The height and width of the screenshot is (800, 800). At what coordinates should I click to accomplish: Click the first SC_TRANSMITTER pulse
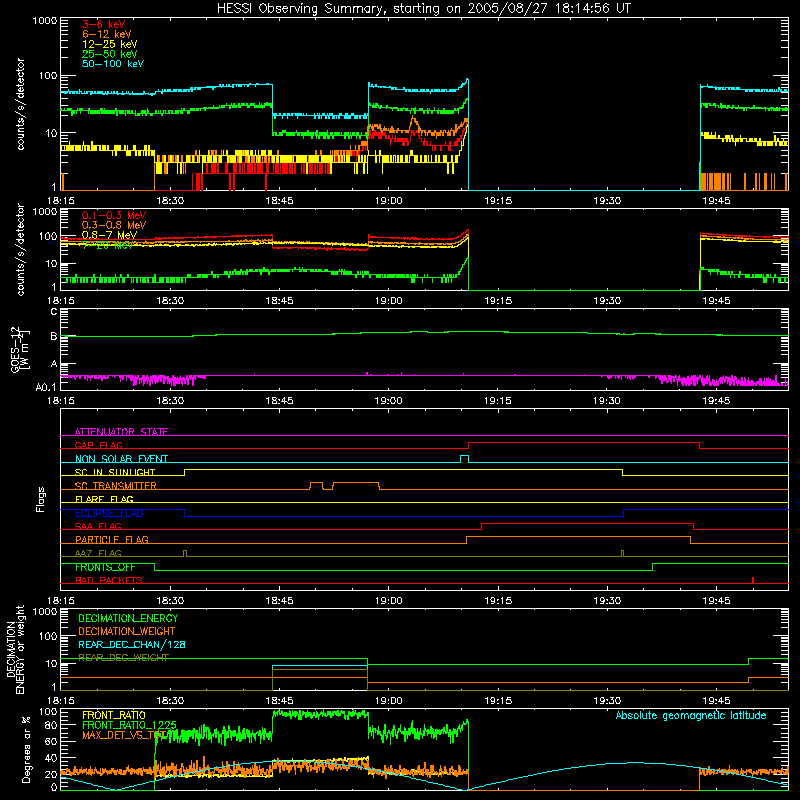316,485
